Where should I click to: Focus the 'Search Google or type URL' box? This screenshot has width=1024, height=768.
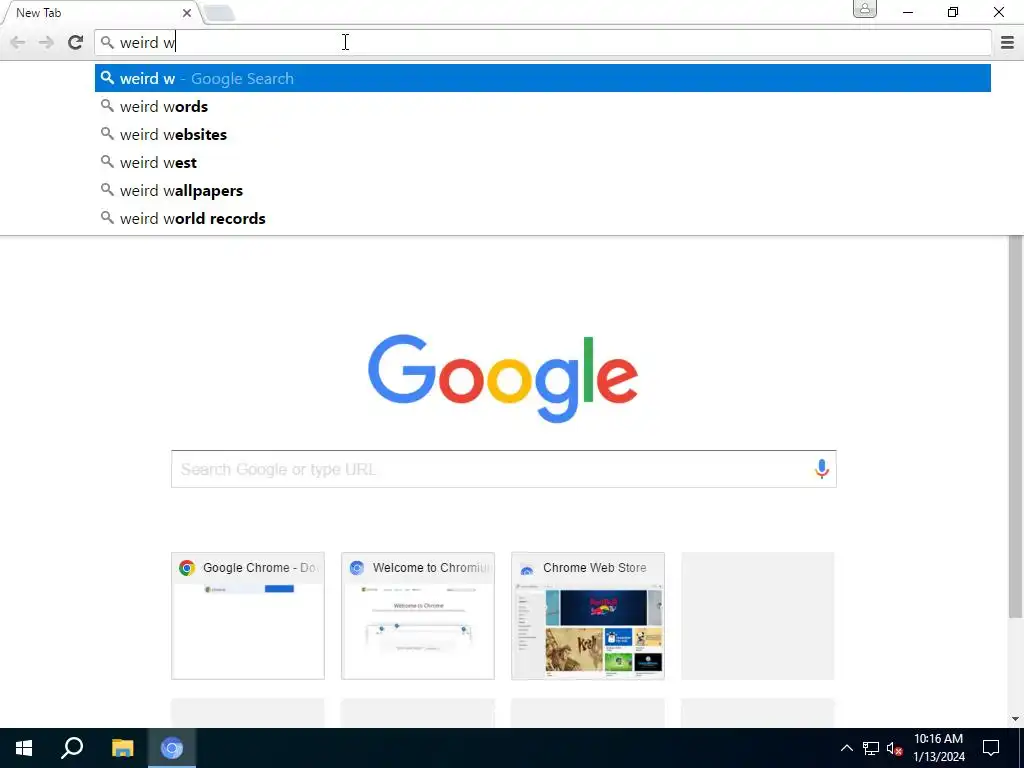pos(504,469)
